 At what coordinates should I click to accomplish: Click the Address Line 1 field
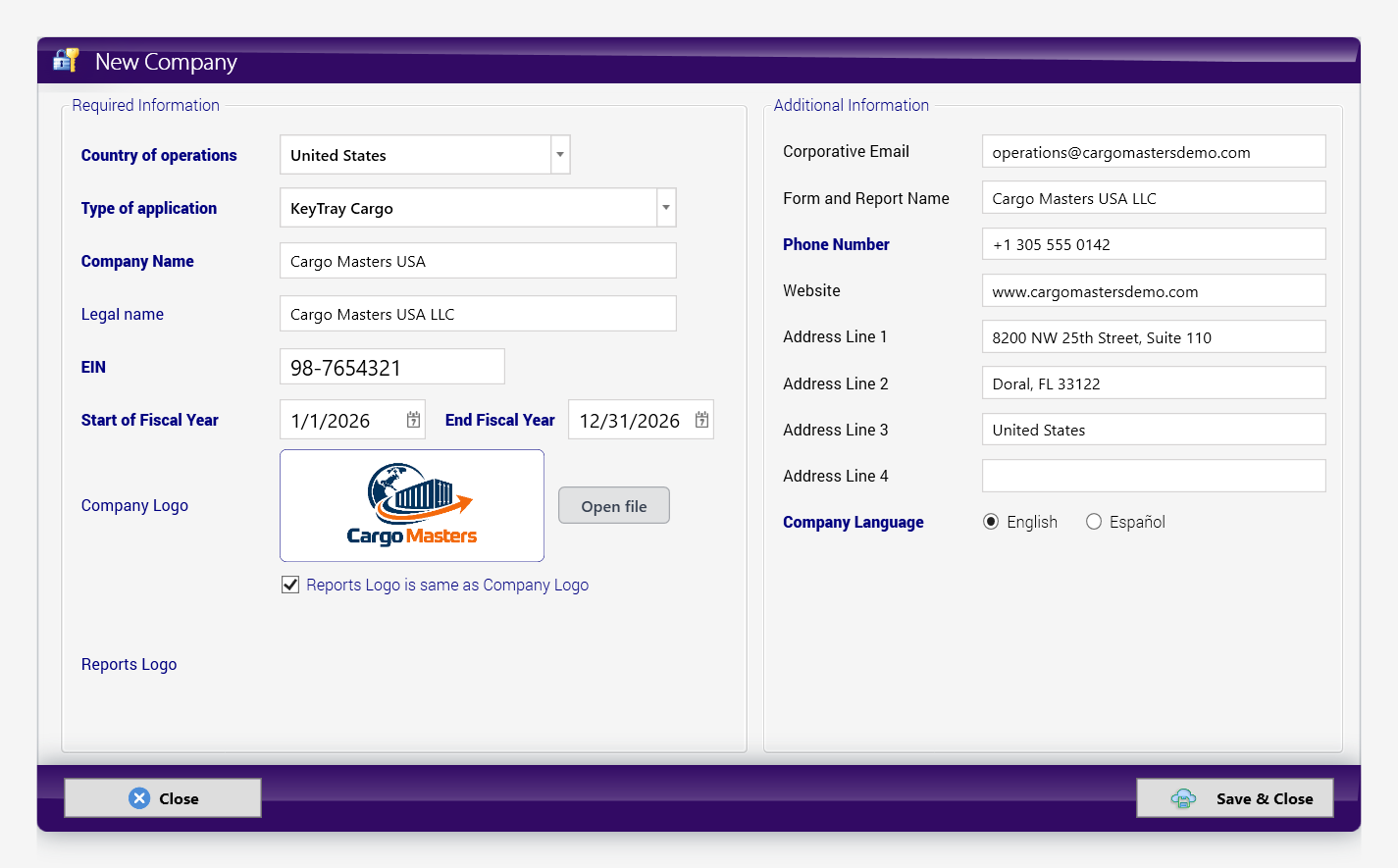[1154, 337]
